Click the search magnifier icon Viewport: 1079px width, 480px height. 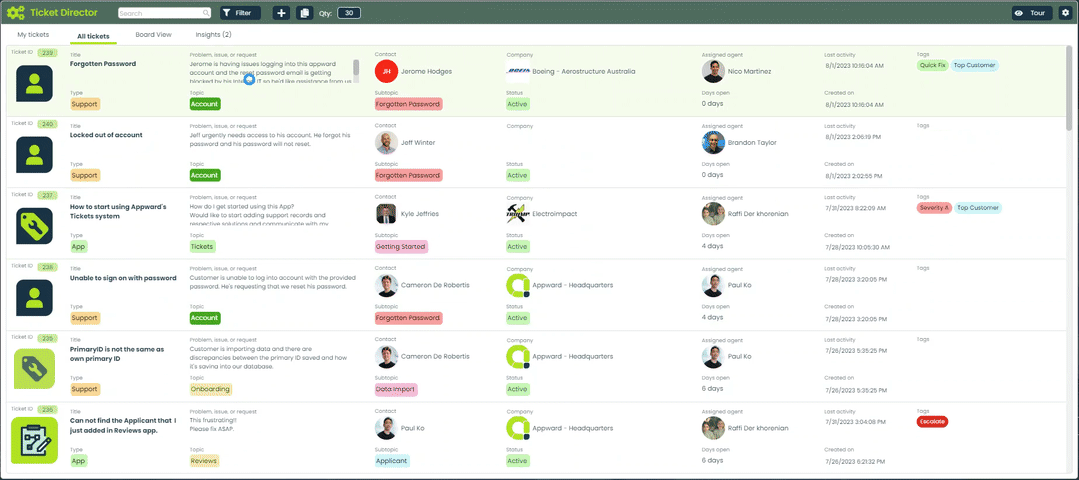pos(206,13)
